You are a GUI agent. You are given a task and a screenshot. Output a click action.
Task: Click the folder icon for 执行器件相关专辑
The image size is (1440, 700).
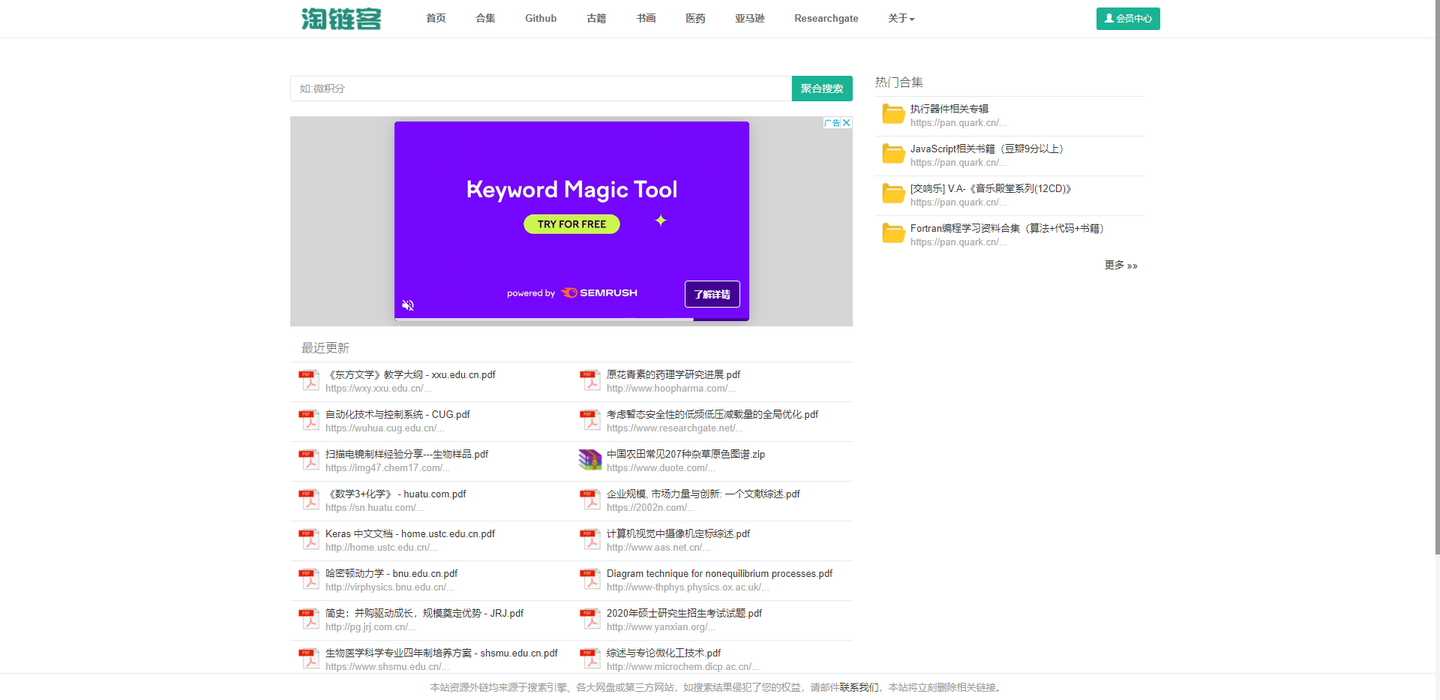pyautogui.click(x=894, y=114)
